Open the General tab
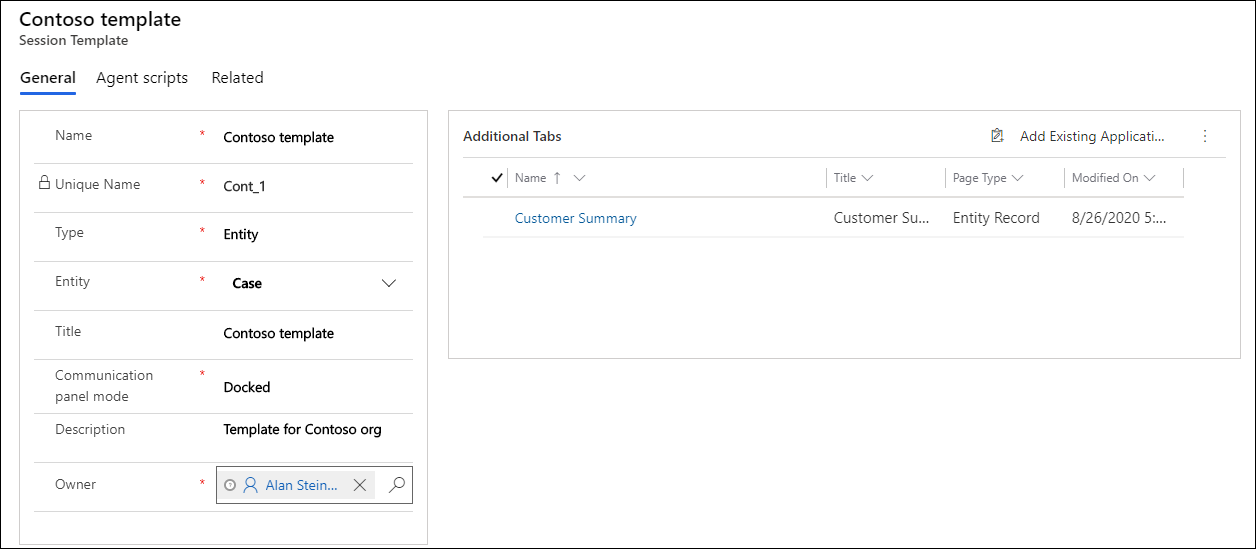 click(48, 78)
